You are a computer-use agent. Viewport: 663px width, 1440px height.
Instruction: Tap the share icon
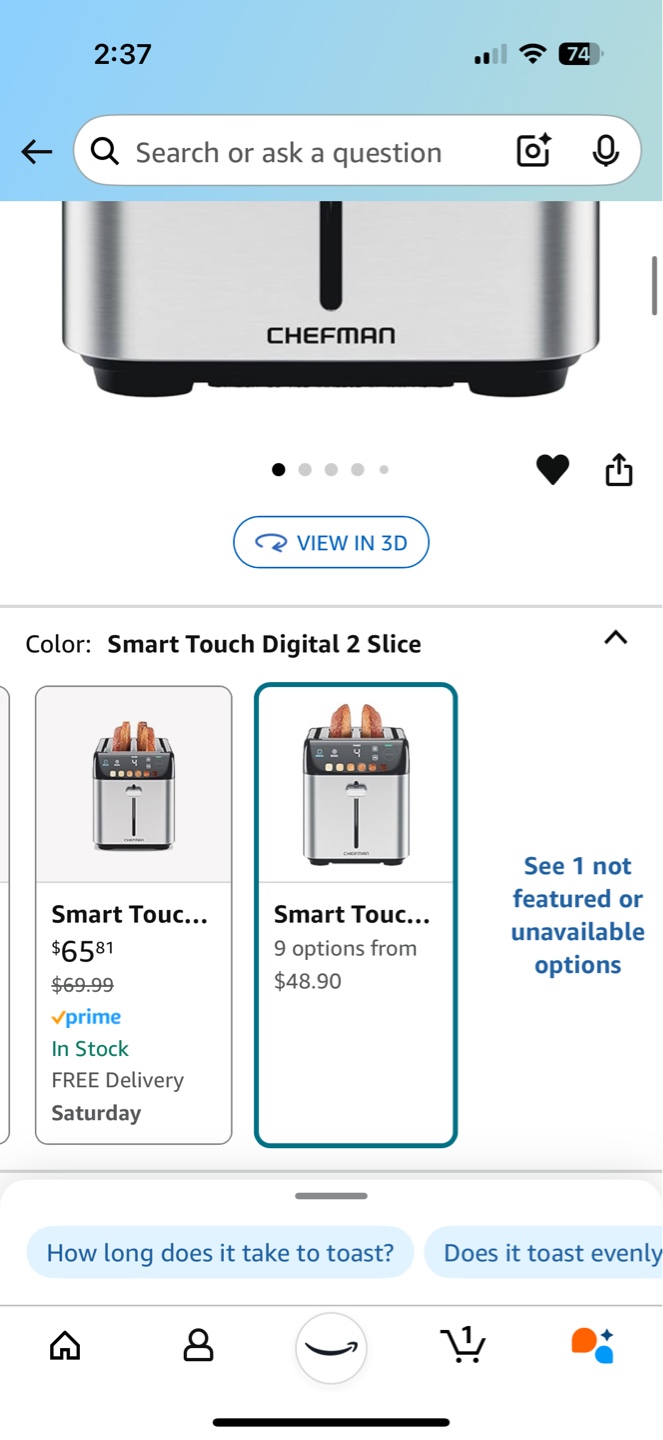tap(619, 469)
